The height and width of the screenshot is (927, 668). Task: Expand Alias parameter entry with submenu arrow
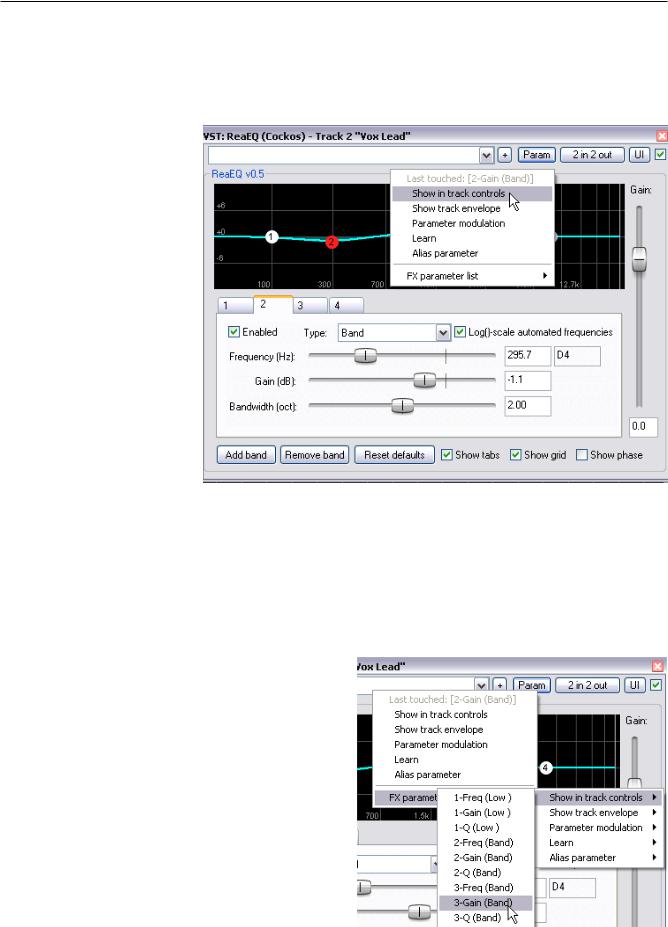point(599,858)
